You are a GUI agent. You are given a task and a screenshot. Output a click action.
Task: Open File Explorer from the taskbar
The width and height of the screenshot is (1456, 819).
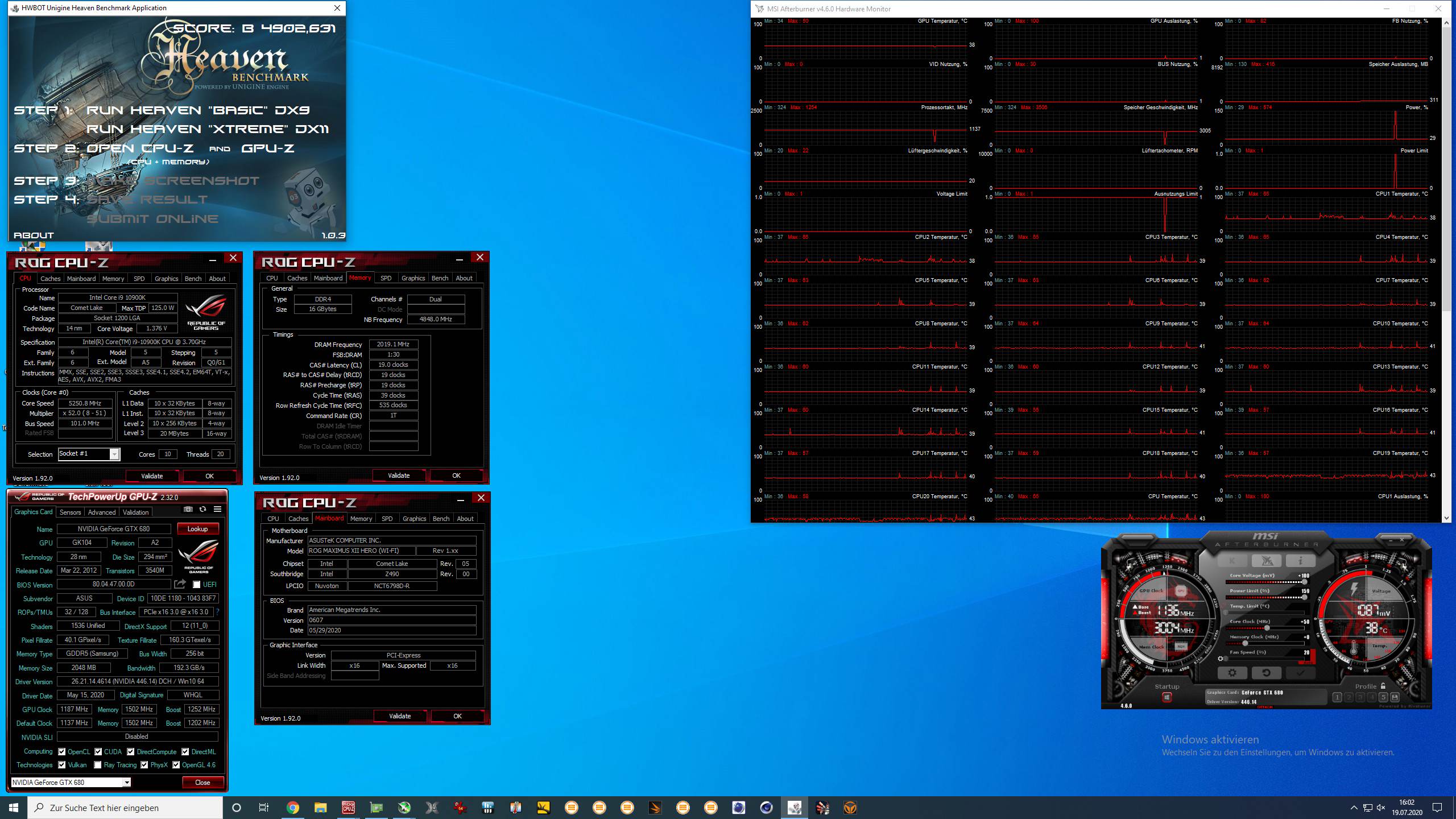[320, 808]
